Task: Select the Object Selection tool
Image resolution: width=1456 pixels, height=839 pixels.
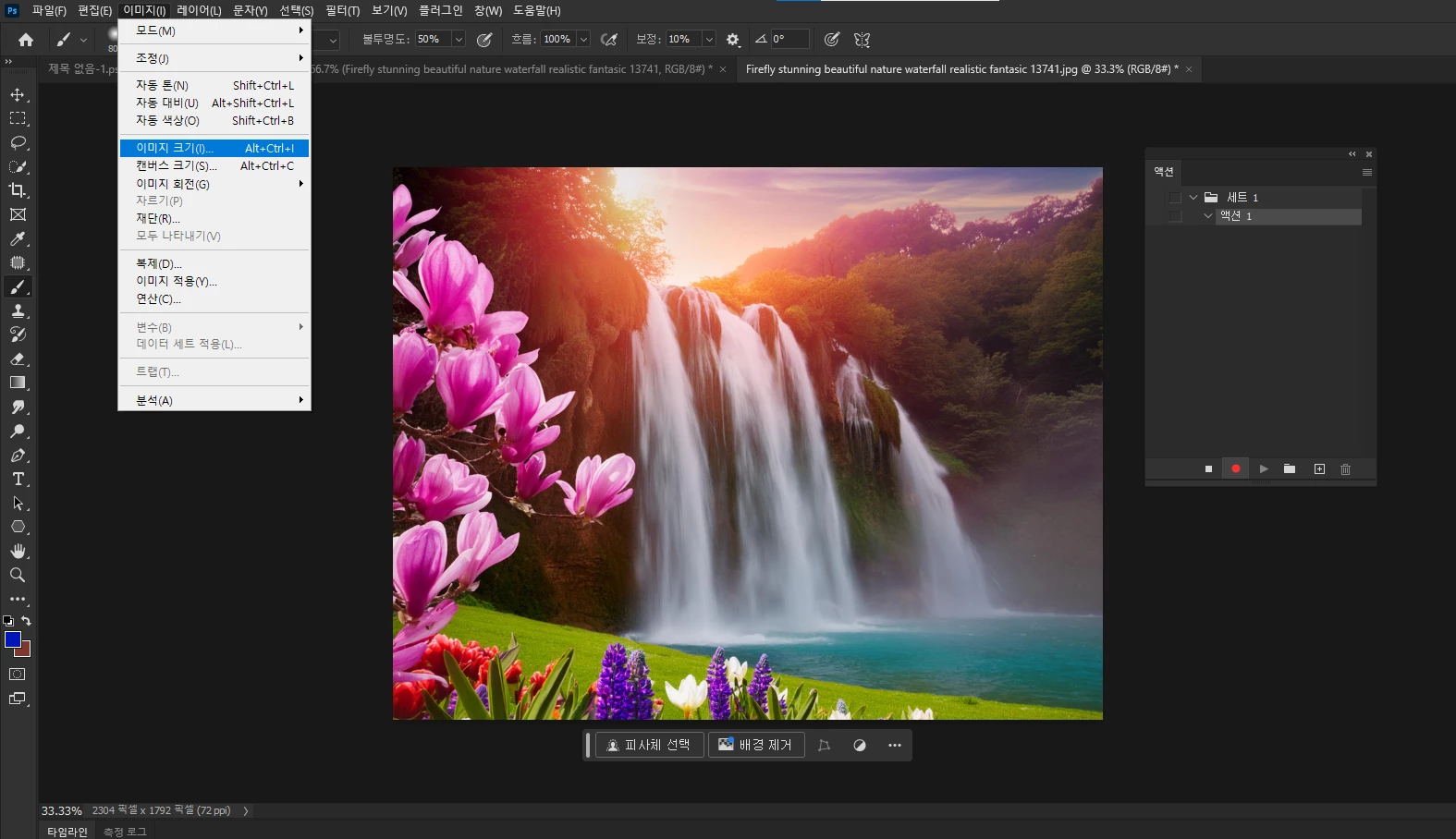Action: click(x=18, y=166)
